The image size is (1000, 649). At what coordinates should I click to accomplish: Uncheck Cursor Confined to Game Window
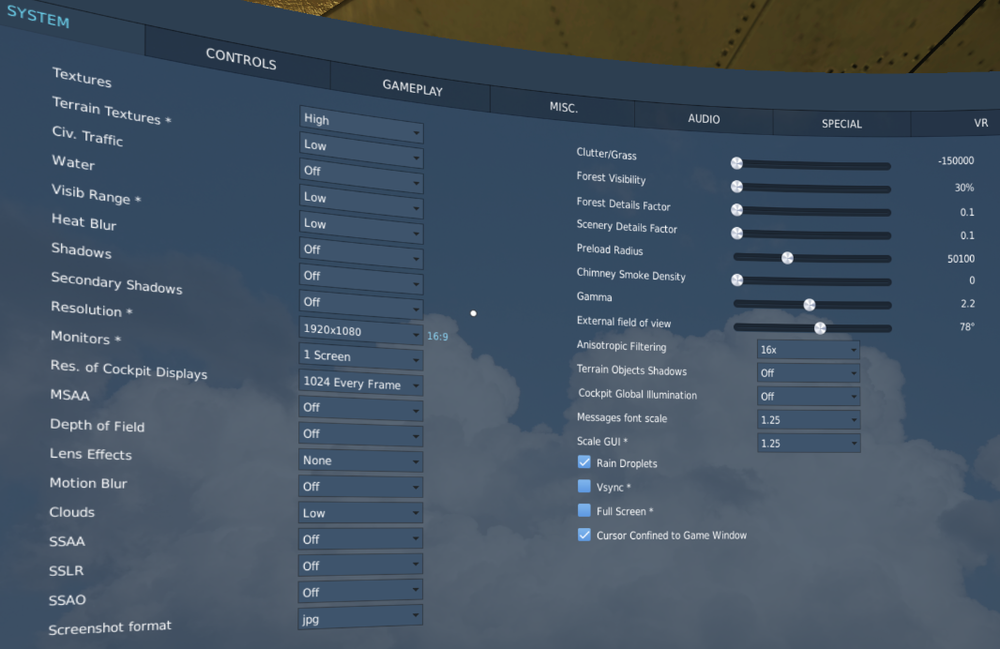pos(584,535)
